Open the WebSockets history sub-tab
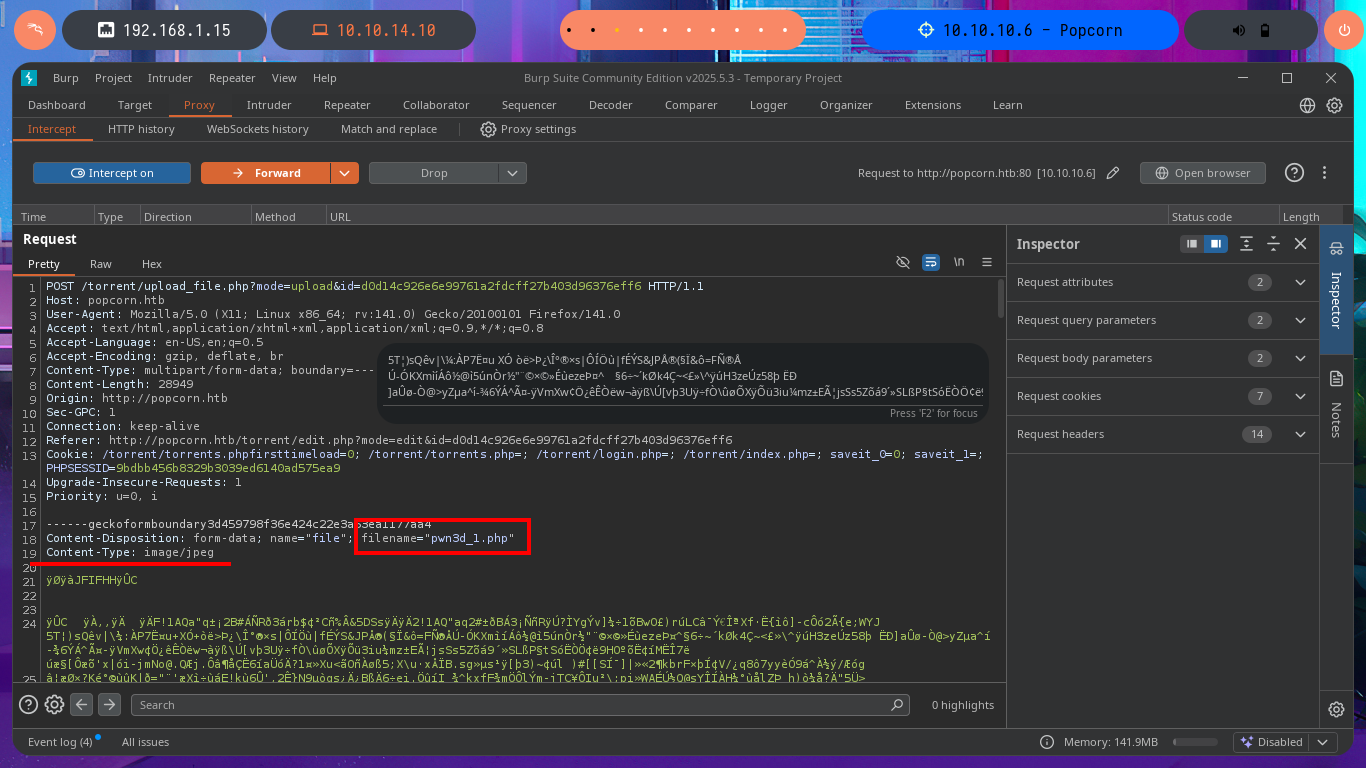 pos(258,129)
